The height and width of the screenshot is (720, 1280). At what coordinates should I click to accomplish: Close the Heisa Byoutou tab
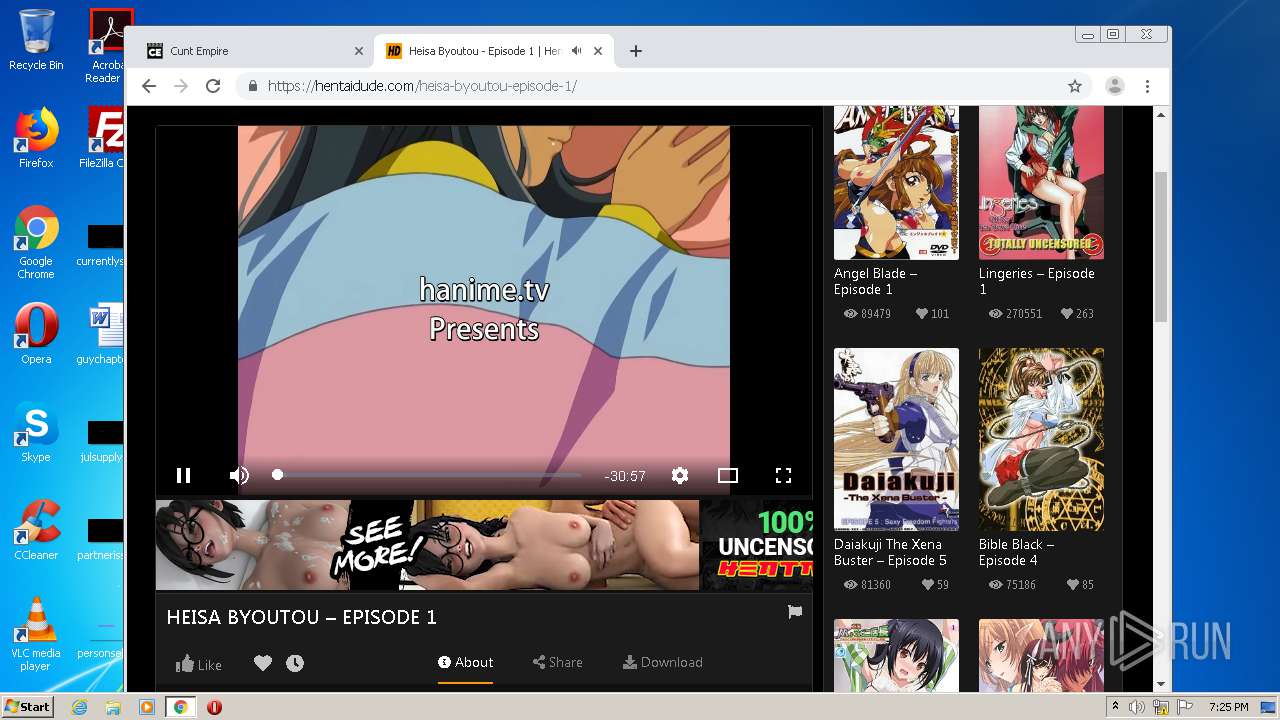pyautogui.click(x=599, y=51)
